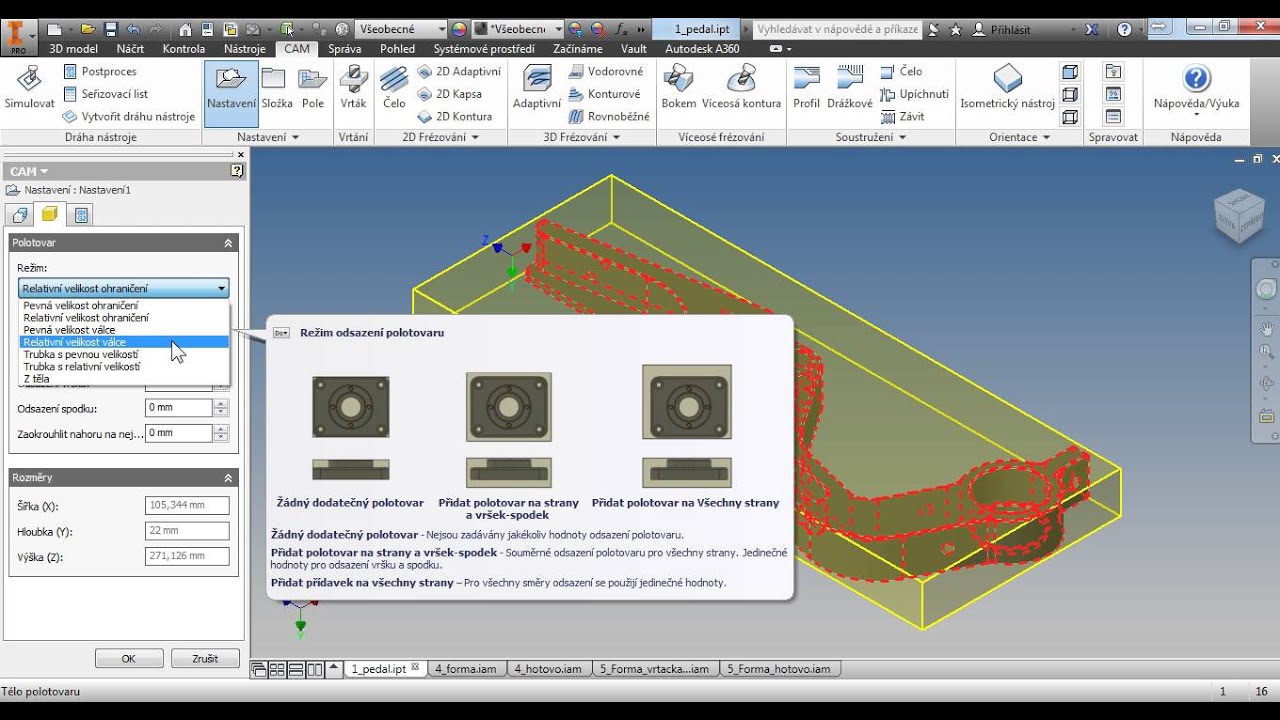1280x720 pixels.
Task: Click the Zaokrouhlit nahoru value field
Action: 179,433
